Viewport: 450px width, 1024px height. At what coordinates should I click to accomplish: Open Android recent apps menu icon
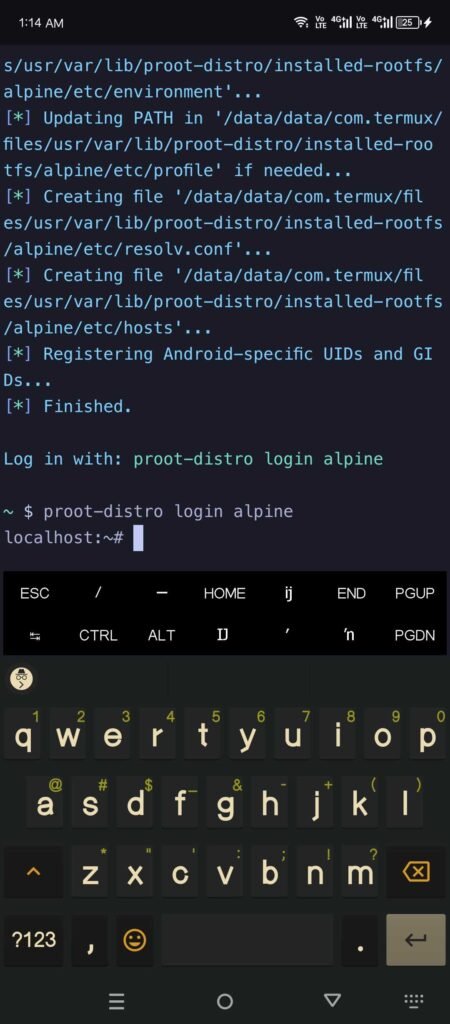click(116, 1001)
